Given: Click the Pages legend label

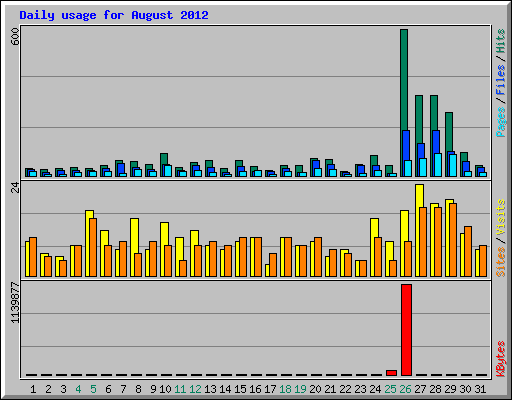Looking at the screenshot, I should click(501, 122).
